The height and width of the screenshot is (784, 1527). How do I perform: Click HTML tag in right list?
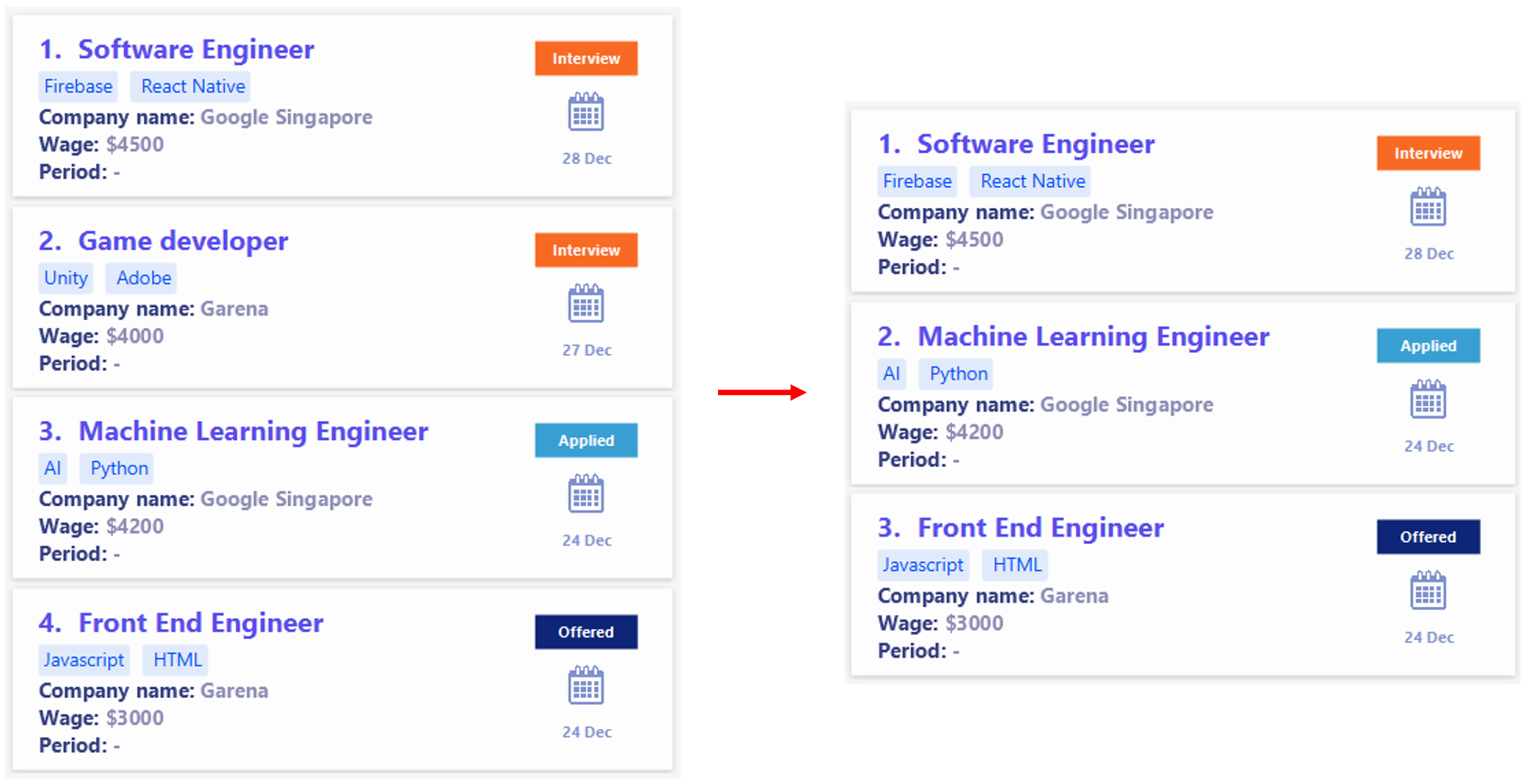[1016, 566]
